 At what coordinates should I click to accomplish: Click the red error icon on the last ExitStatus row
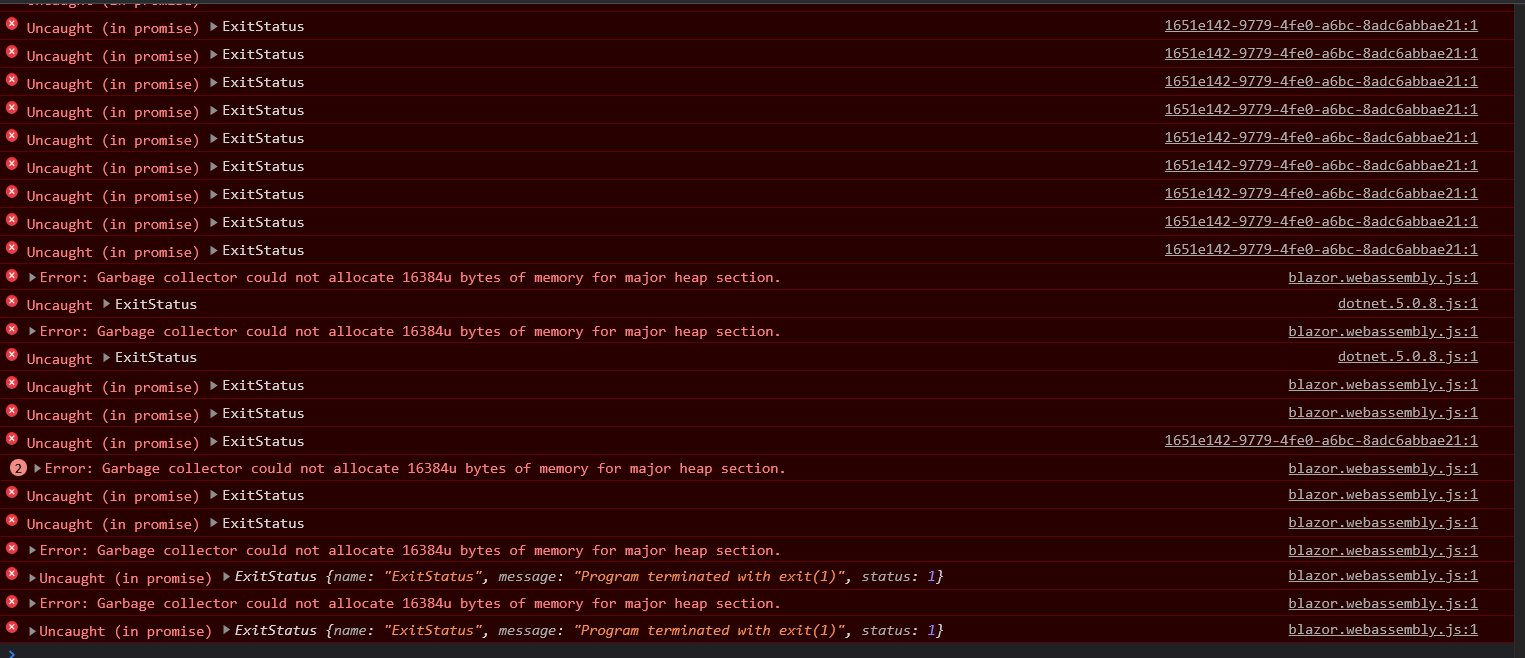coord(11,630)
